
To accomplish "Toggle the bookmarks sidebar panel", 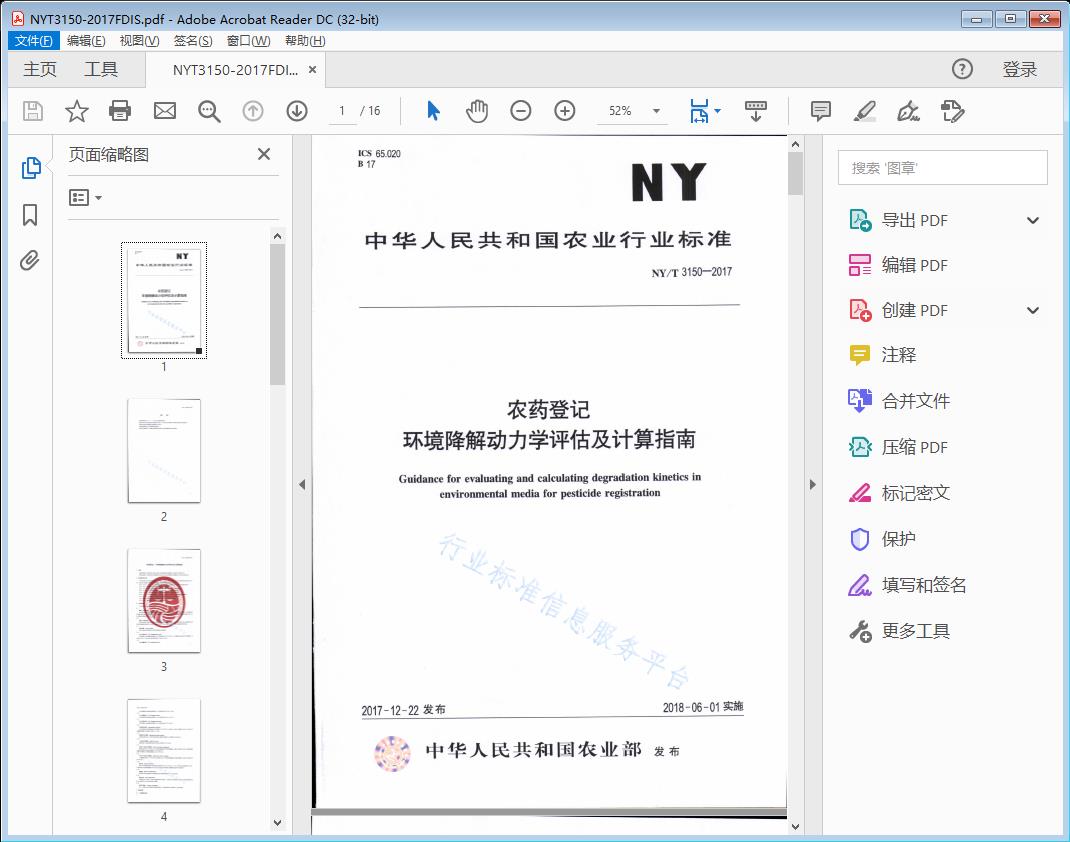I will (28, 213).
